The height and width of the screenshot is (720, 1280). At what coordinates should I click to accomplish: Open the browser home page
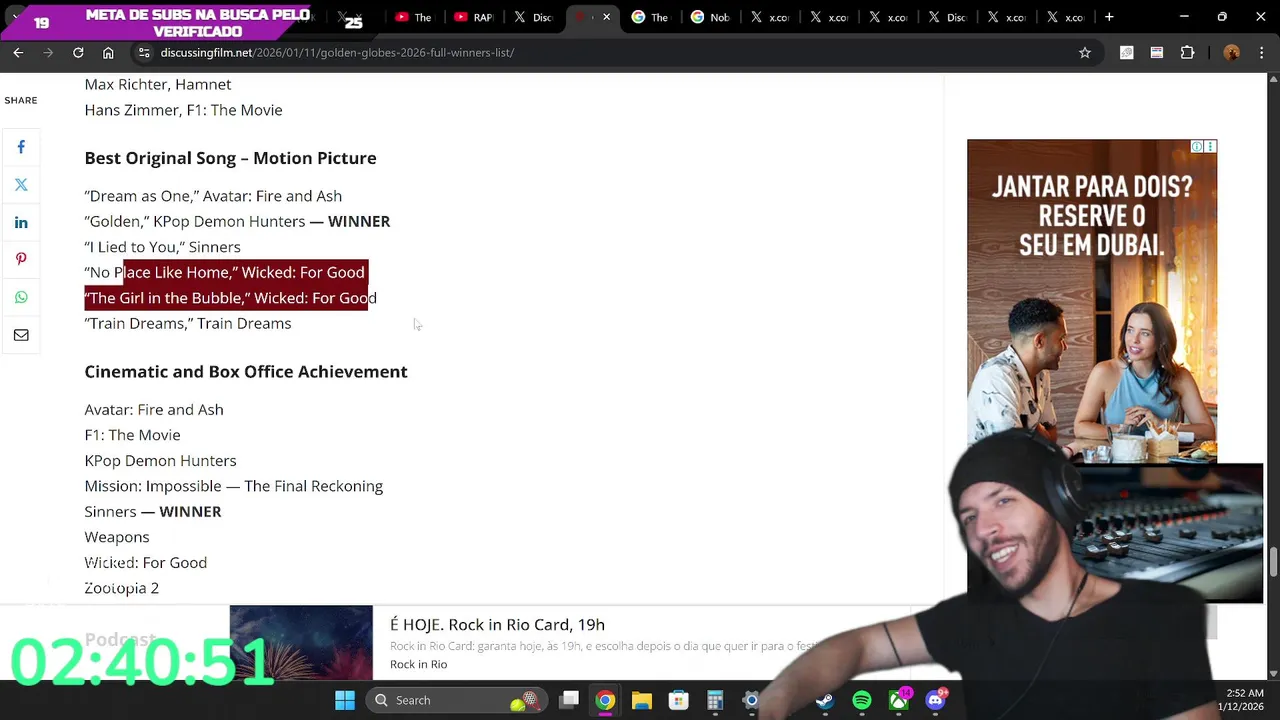click(x=108, y=52)
